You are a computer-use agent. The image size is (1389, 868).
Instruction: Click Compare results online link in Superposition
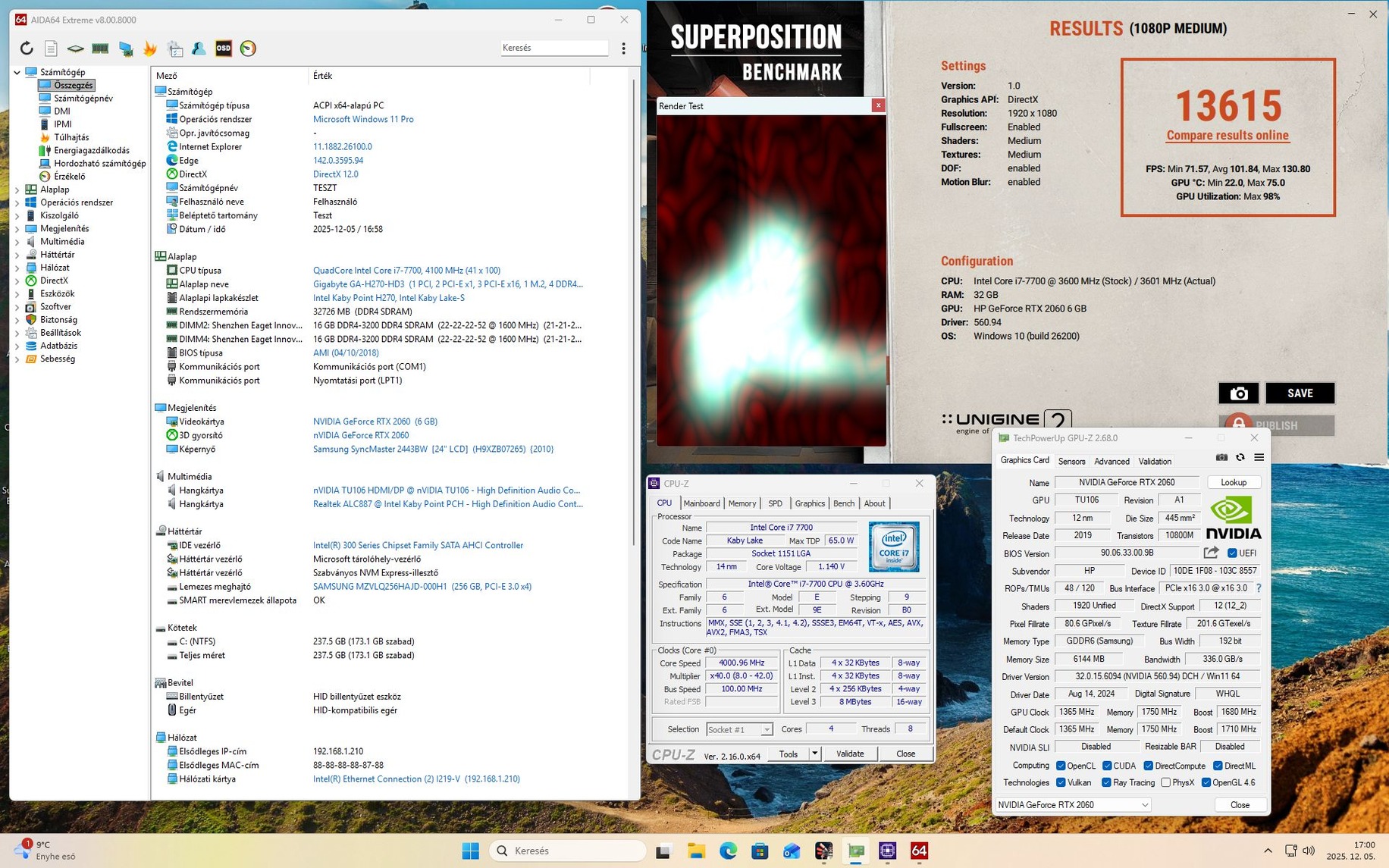coord(1228,136)
